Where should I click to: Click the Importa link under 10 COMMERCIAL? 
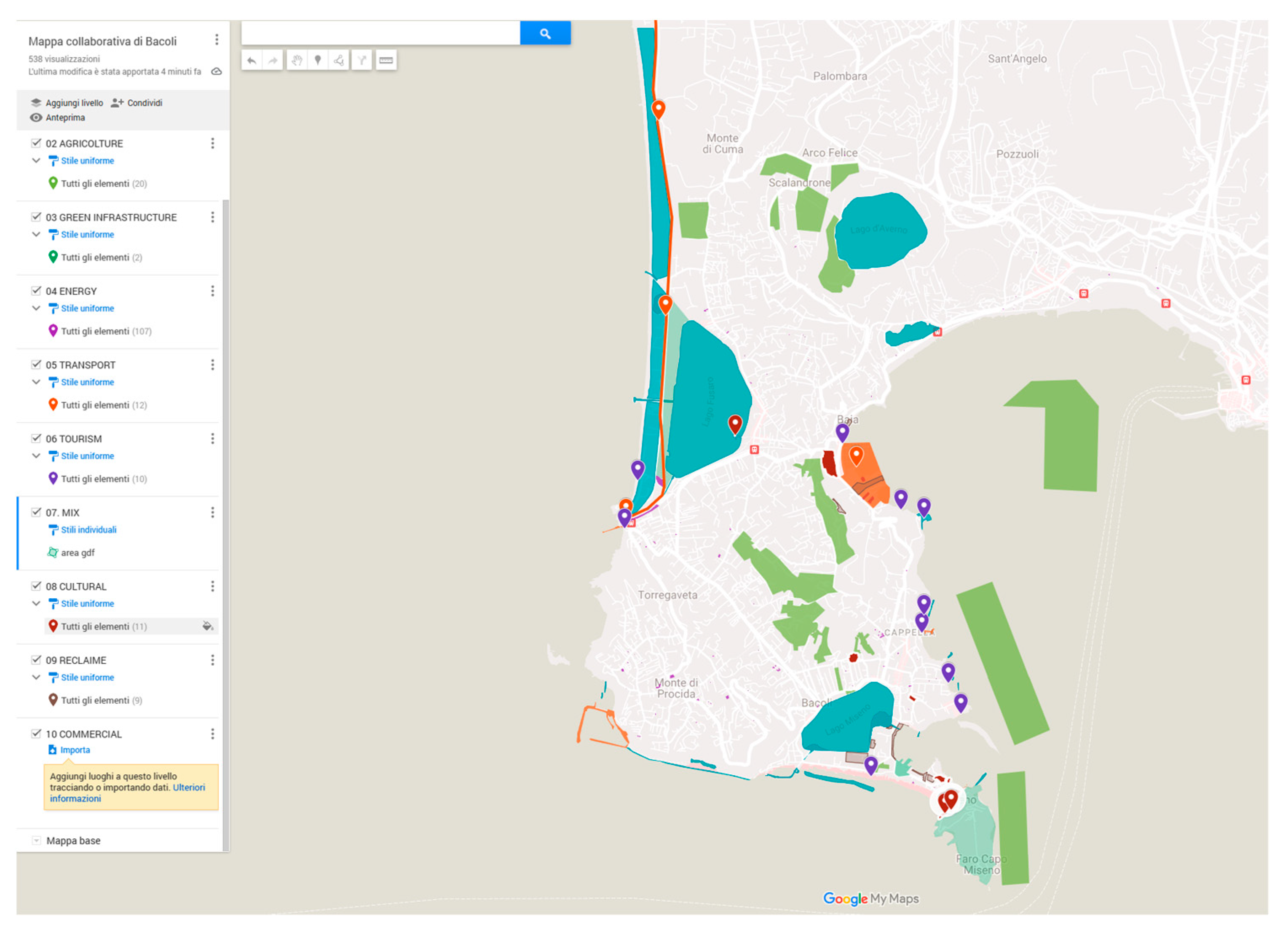(x=75, y=750)
